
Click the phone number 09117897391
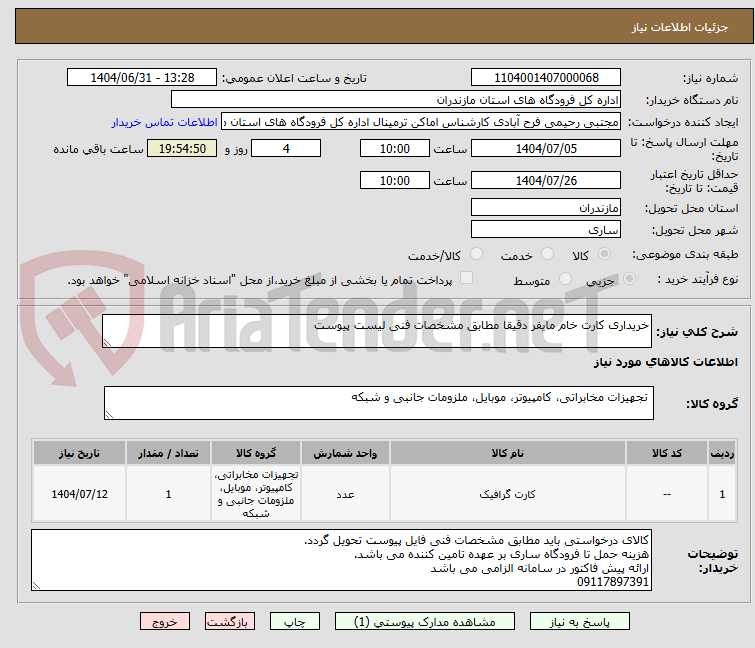click(612, 582)
